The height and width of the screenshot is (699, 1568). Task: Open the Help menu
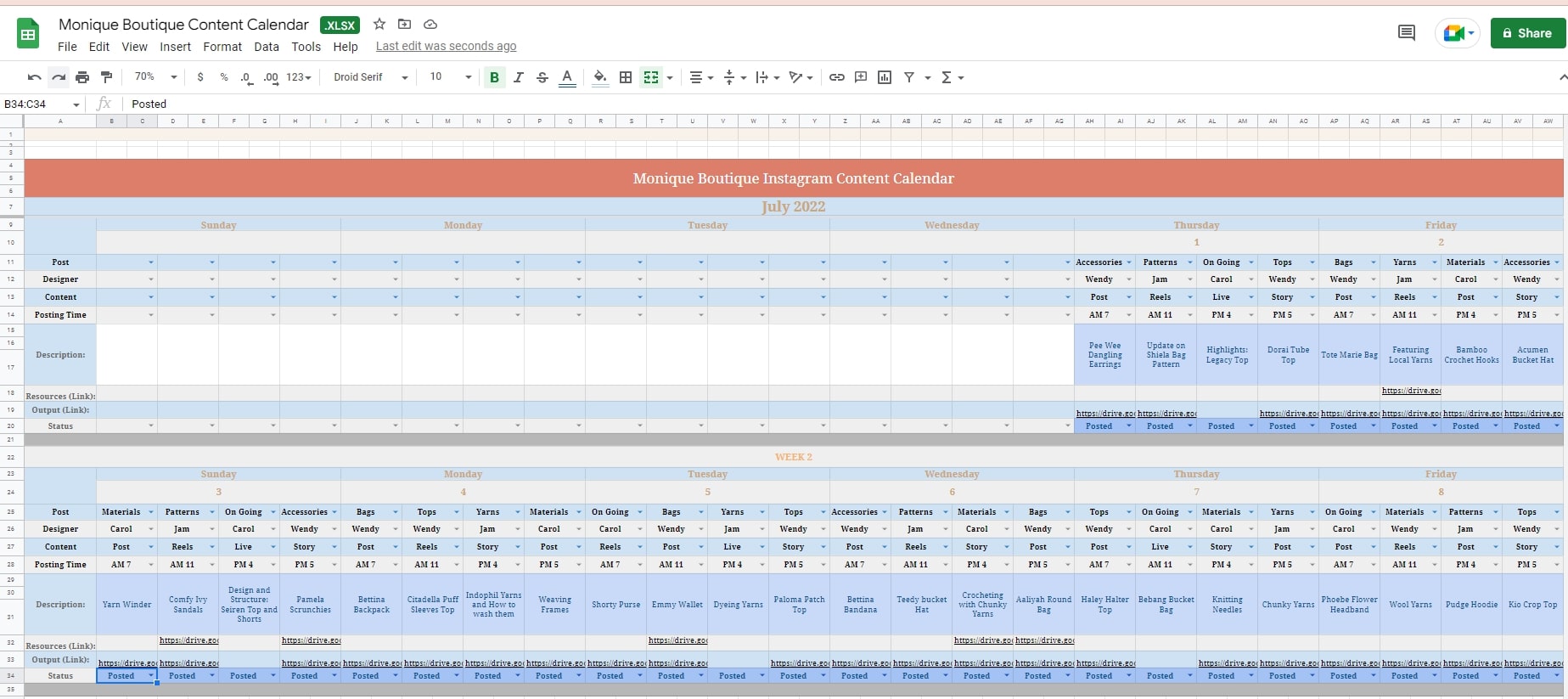click(346, 47)
